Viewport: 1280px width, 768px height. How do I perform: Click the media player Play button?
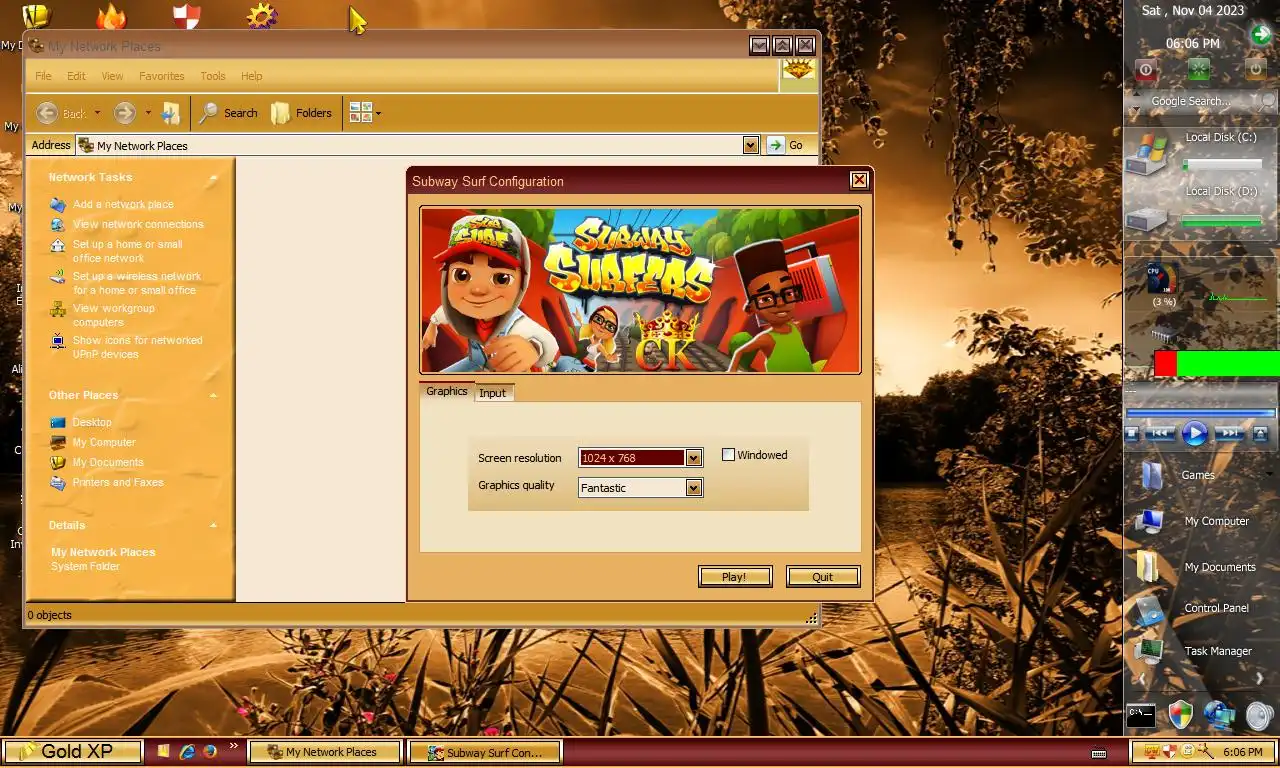tap(1195, 434)
